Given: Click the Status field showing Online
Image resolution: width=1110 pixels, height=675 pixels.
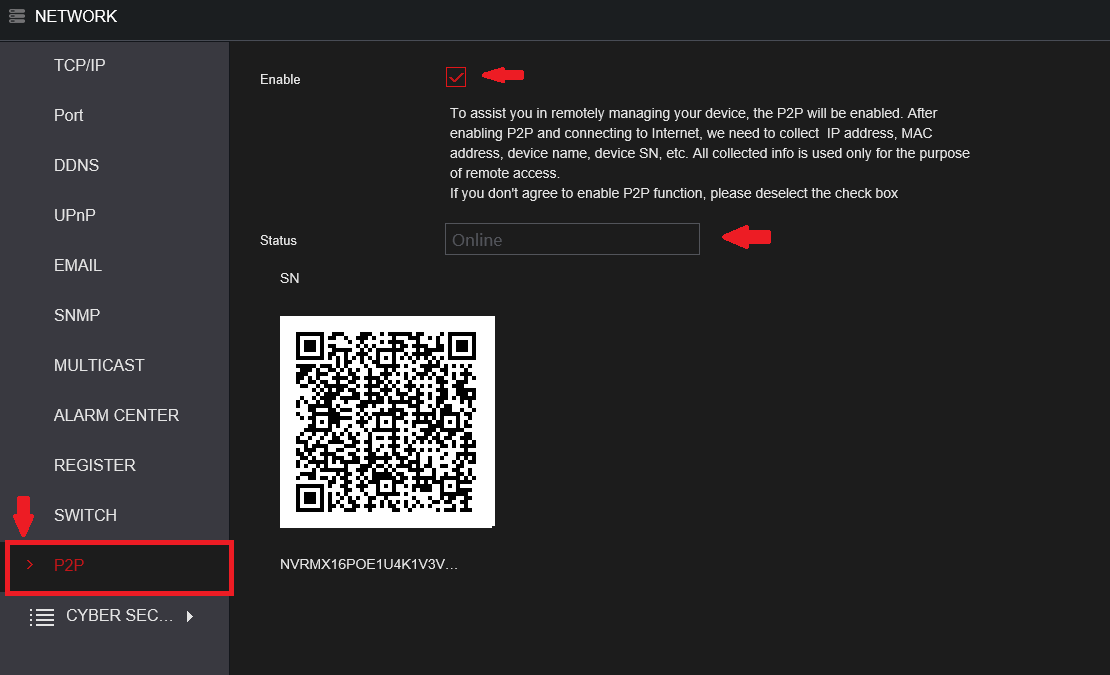Looking at the screenshot, I should [x=572, y=239].
